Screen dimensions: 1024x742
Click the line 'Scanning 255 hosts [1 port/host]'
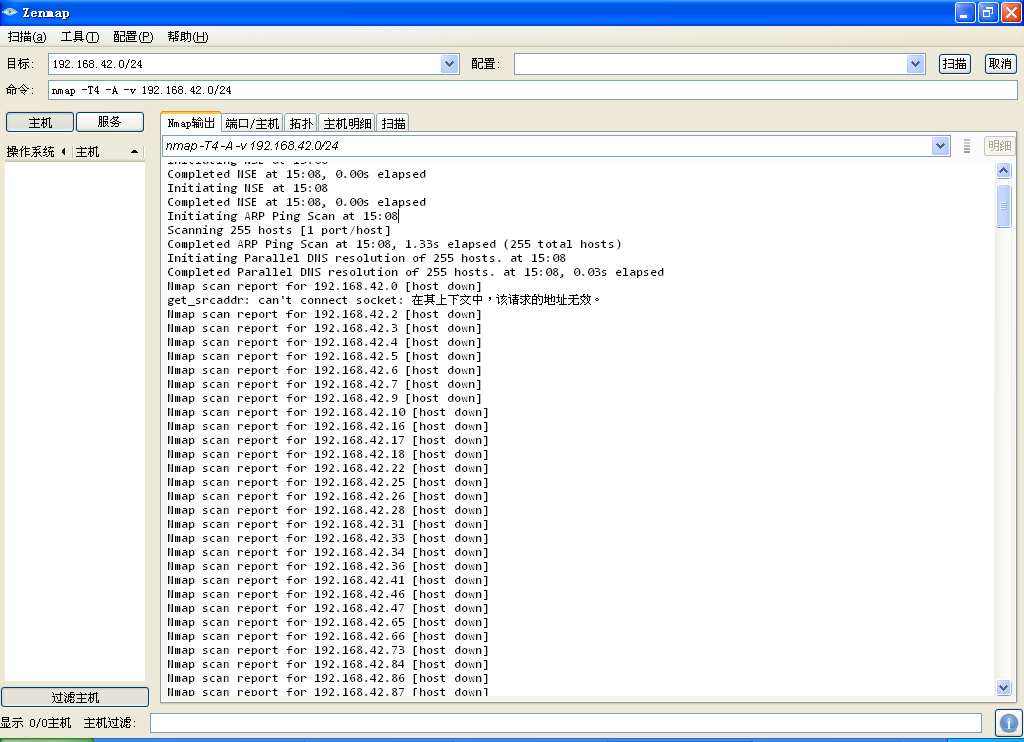pyautogui.click(x=279, y=230)
